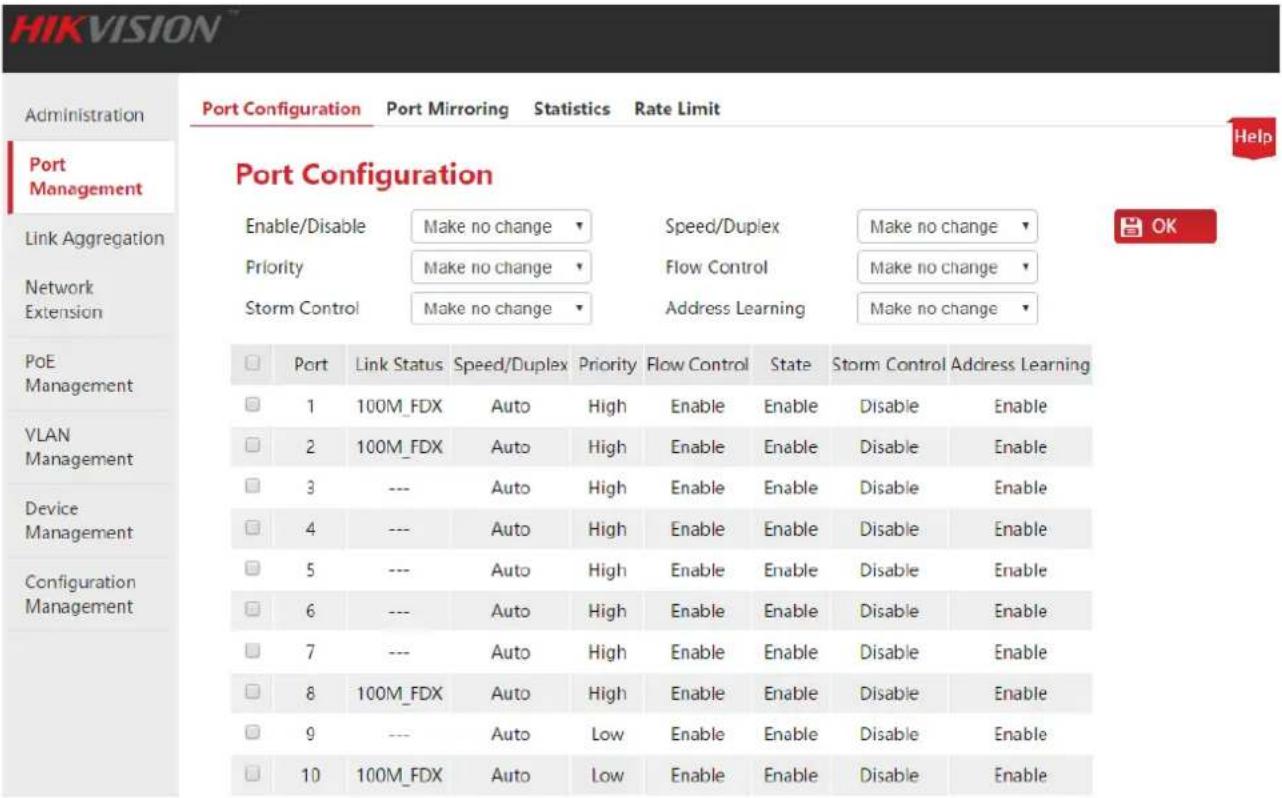Open VLAN Management in the sidebar
Screen dimensions: 1282x798
(x=79, y=447)
